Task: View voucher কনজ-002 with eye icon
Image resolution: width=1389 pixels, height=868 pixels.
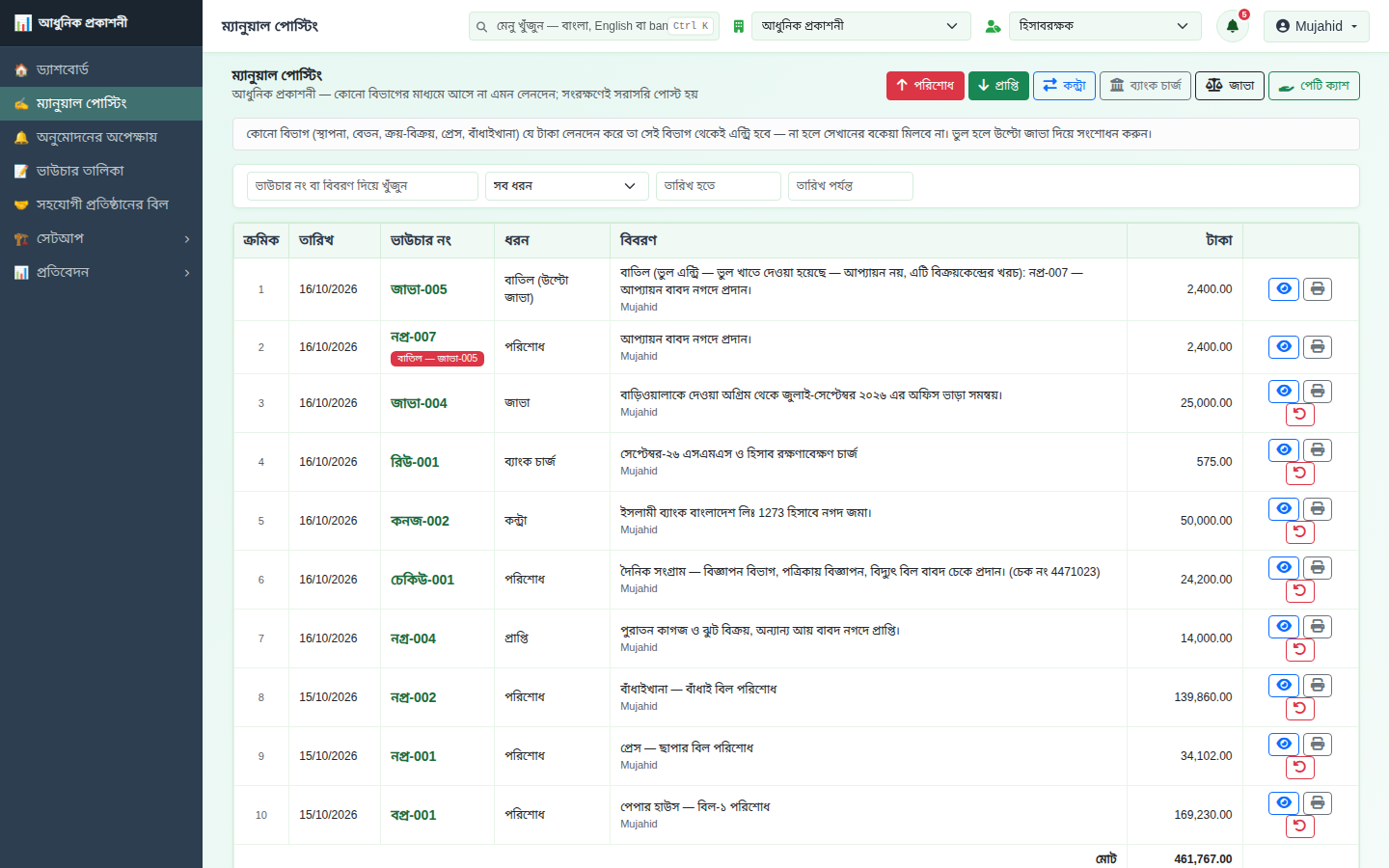Action: tap(1284, 509)
